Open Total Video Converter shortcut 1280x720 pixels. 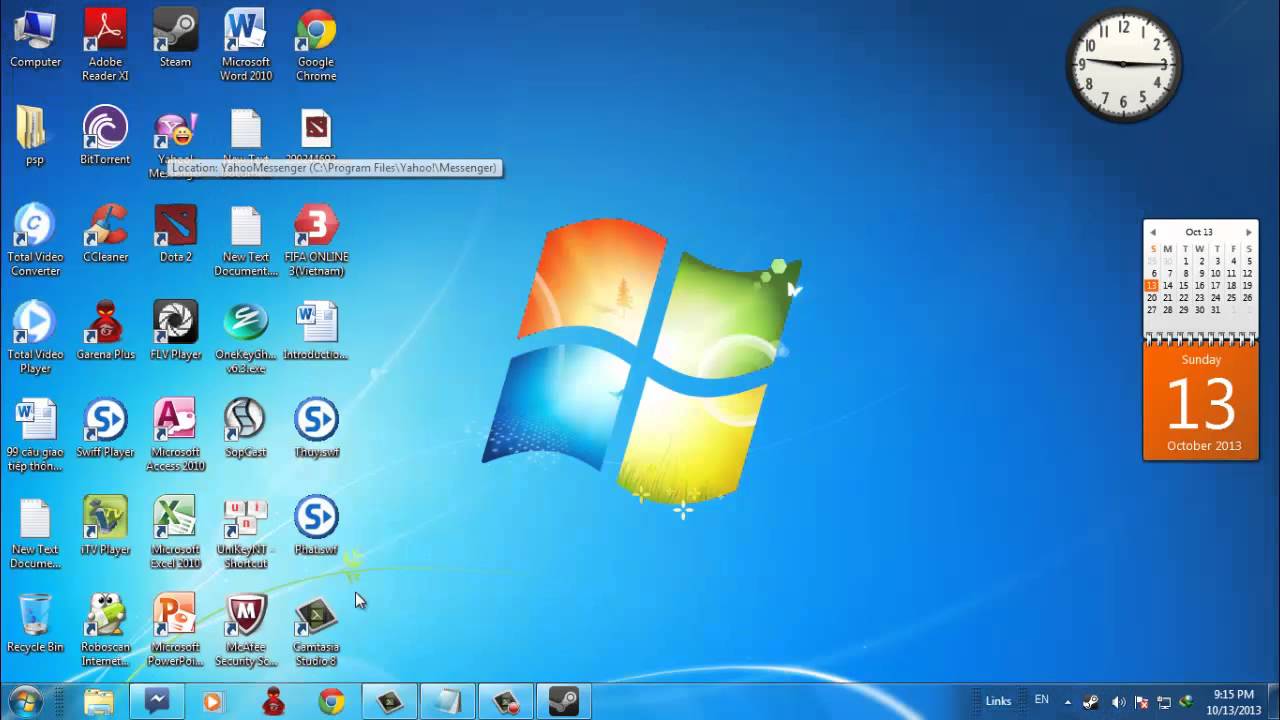click(x=35, y=240)
